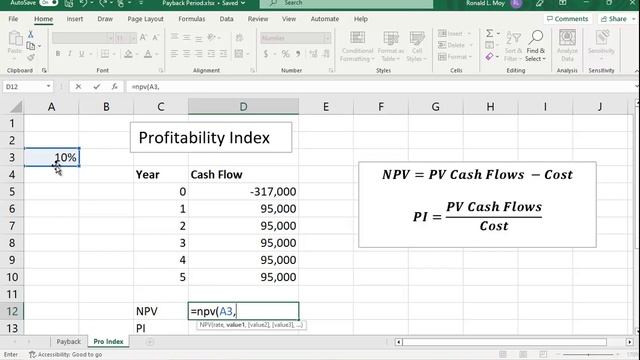Click Decrease Font Size icon
640x360 pixels.
pyautogui.click(x=156, y=38)
